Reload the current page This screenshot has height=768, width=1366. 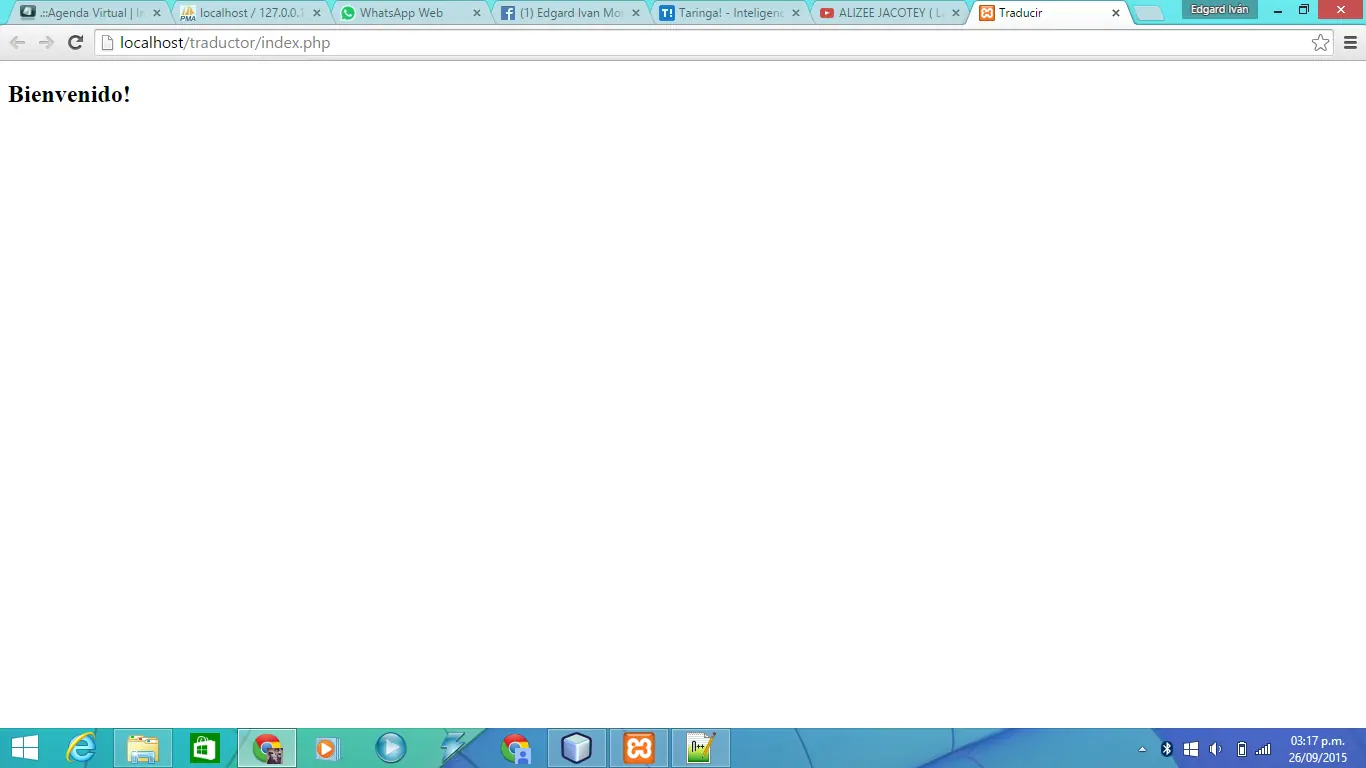(75, 43)
